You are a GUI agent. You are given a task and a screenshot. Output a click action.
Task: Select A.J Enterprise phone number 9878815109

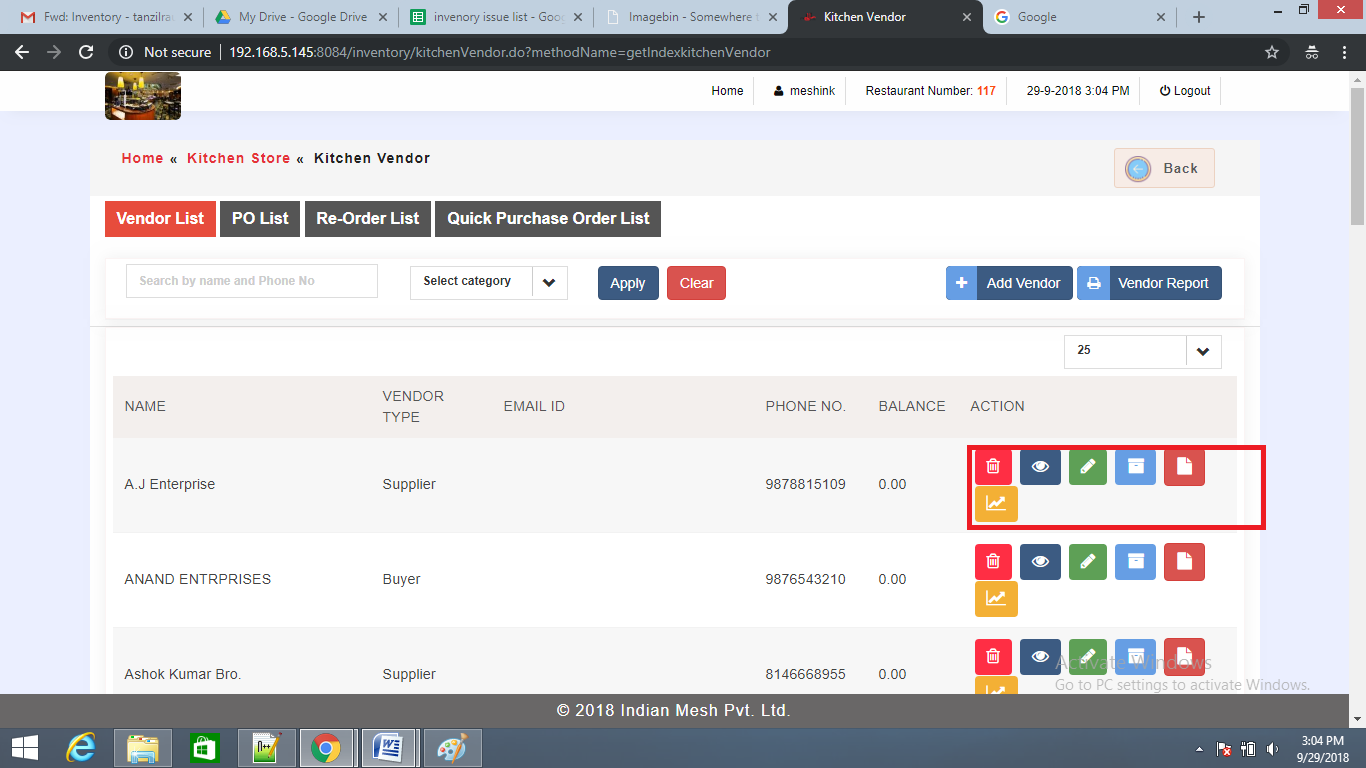pos(805,484)
